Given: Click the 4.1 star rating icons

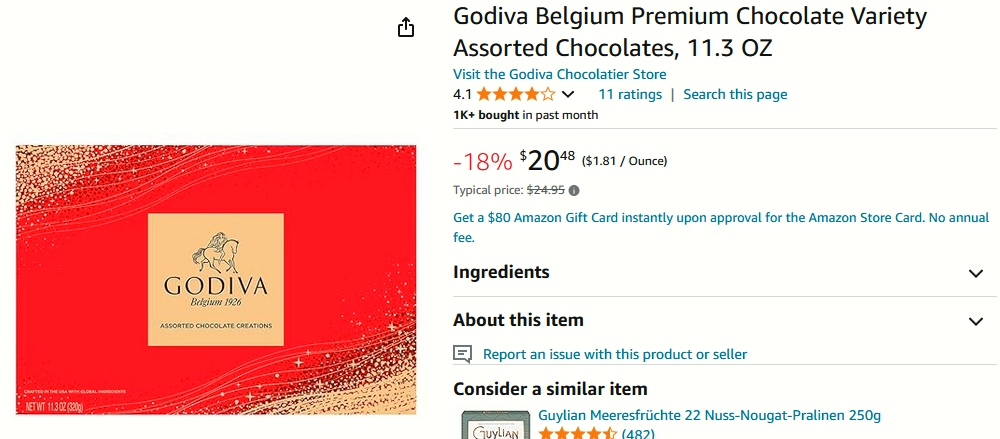Looking at the screenshot, I should click(x=515, y=95).
